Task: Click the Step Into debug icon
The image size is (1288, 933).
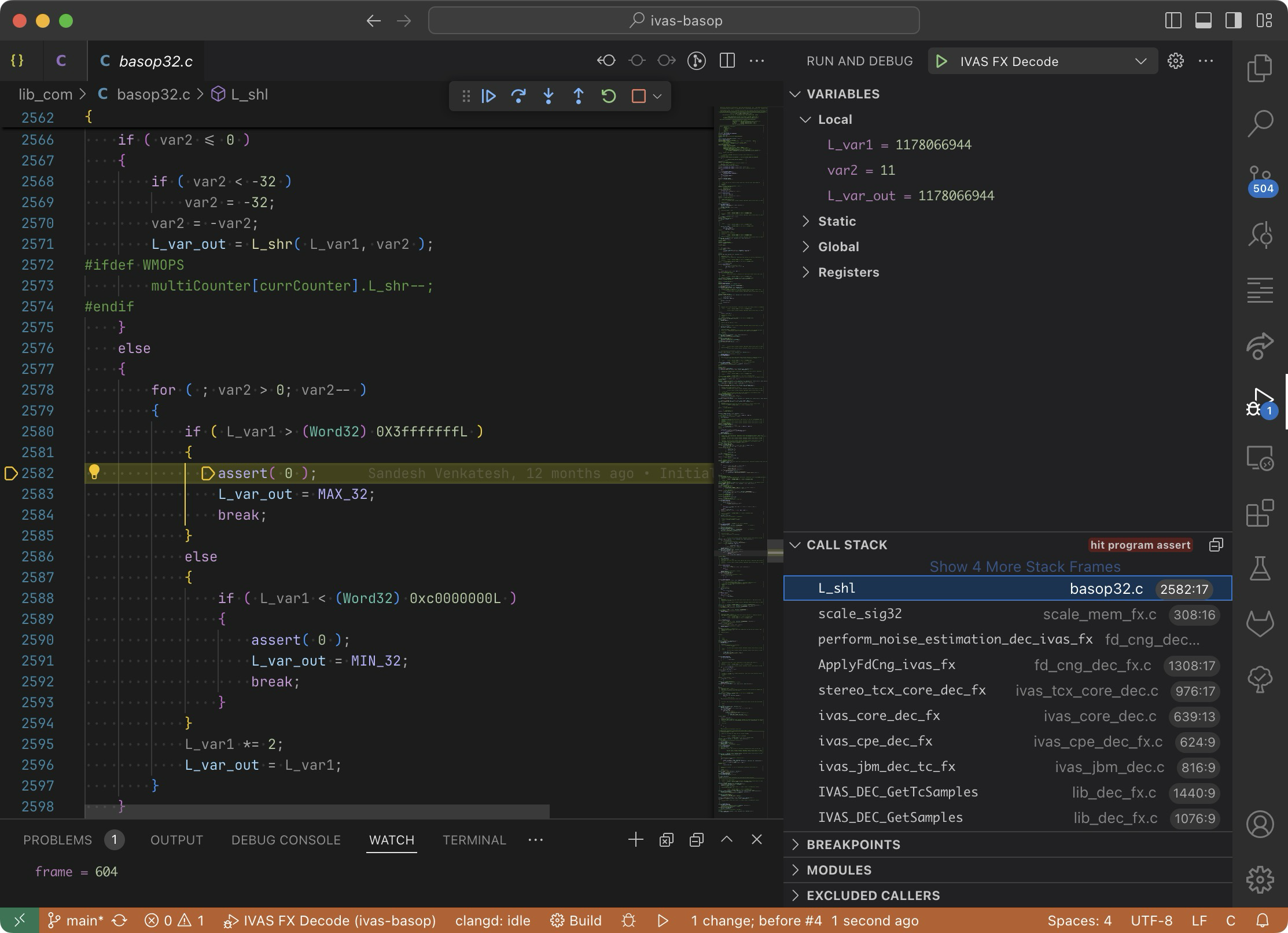Action: click(549, 96)
